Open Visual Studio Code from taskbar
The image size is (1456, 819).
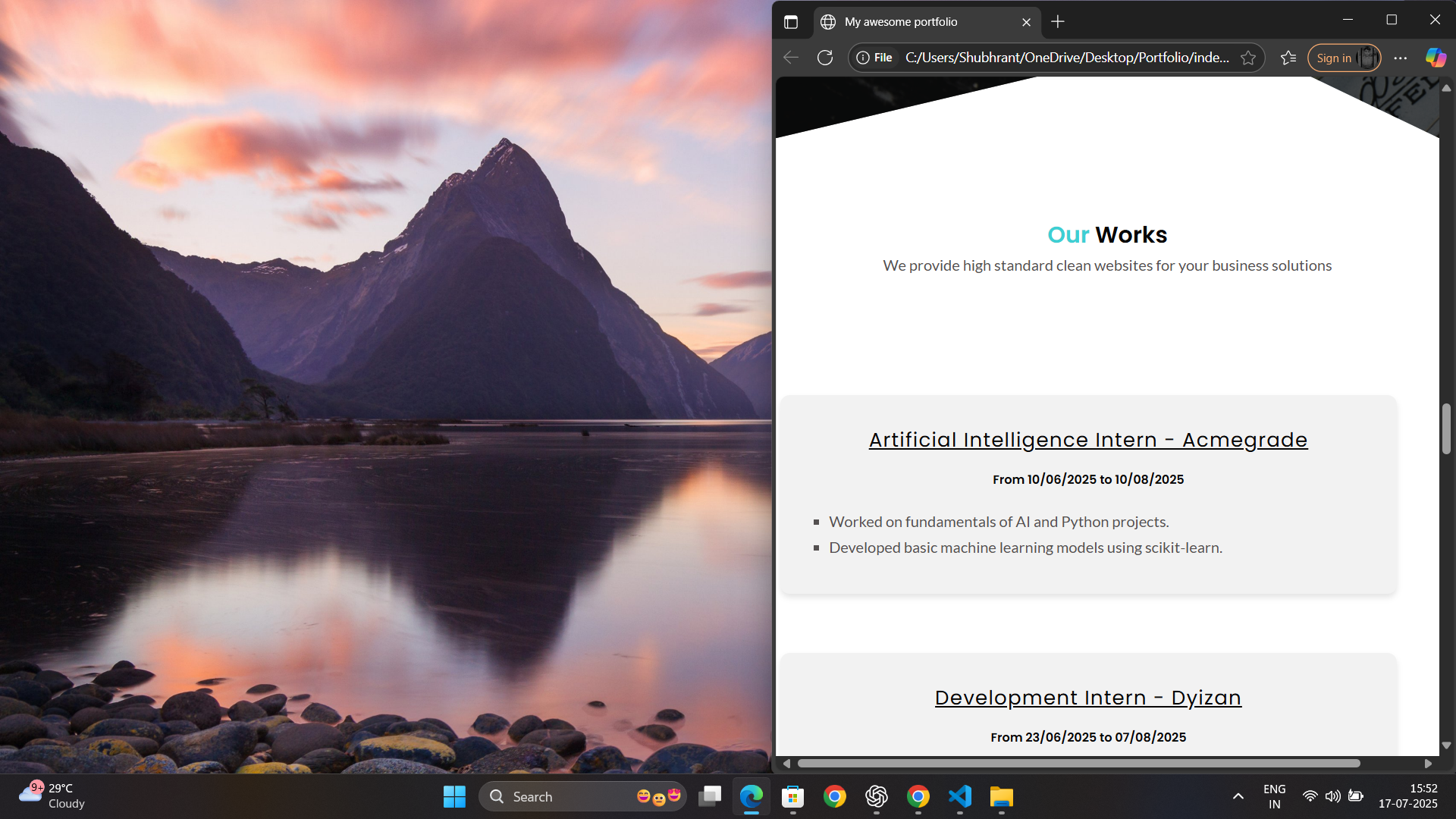coord(959,796)
